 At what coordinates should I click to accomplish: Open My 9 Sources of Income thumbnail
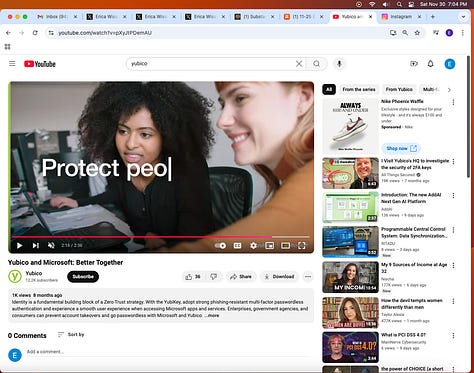pyautogui.click(x=350, y=277)
